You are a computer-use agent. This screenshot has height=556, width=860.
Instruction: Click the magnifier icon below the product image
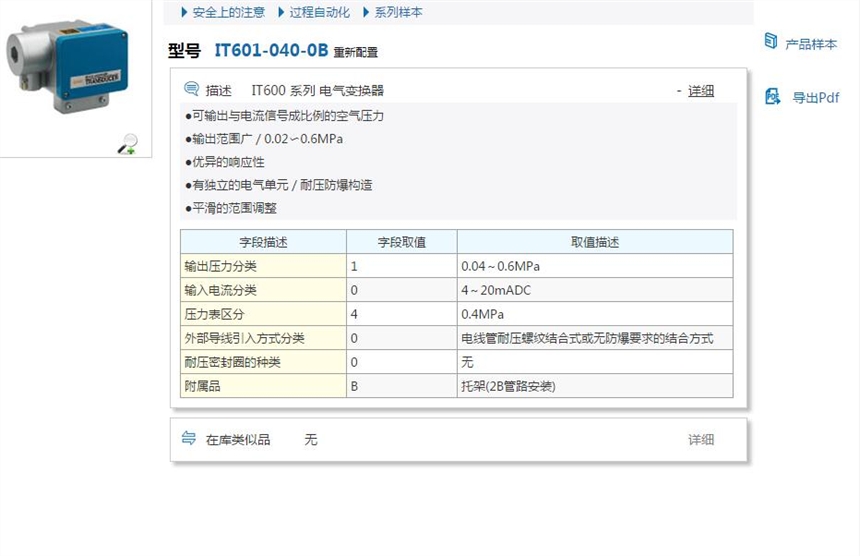click(x=127, y=144)
